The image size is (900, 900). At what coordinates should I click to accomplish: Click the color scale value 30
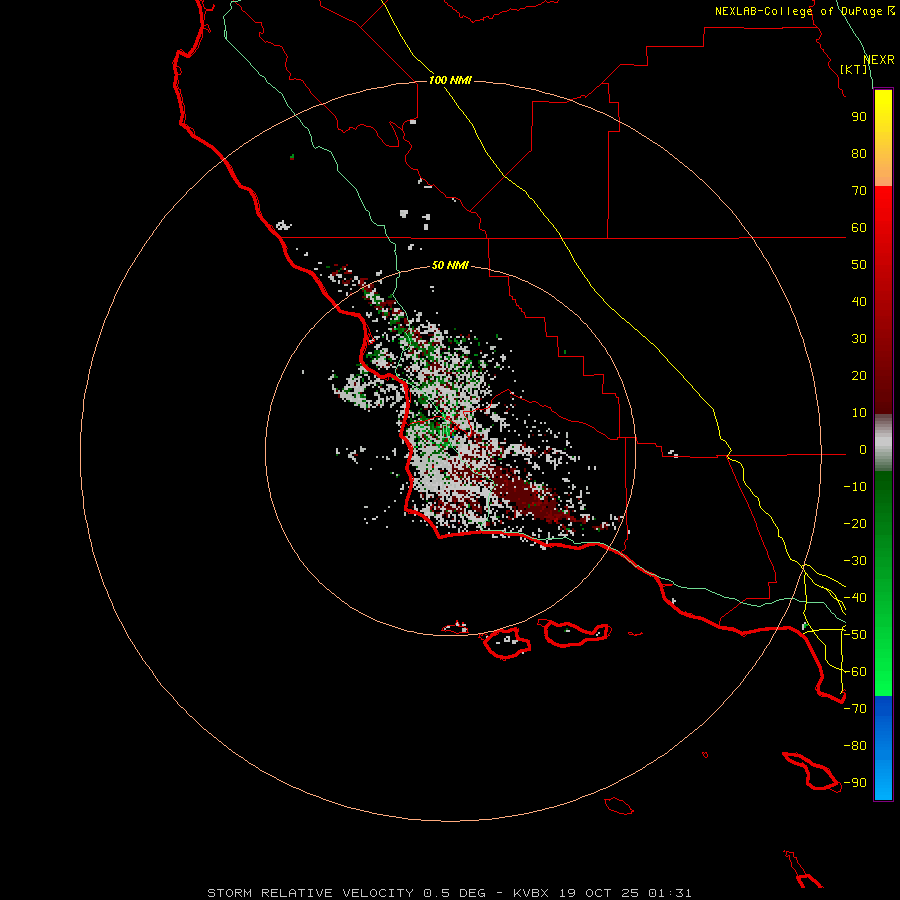coord(859,339)
